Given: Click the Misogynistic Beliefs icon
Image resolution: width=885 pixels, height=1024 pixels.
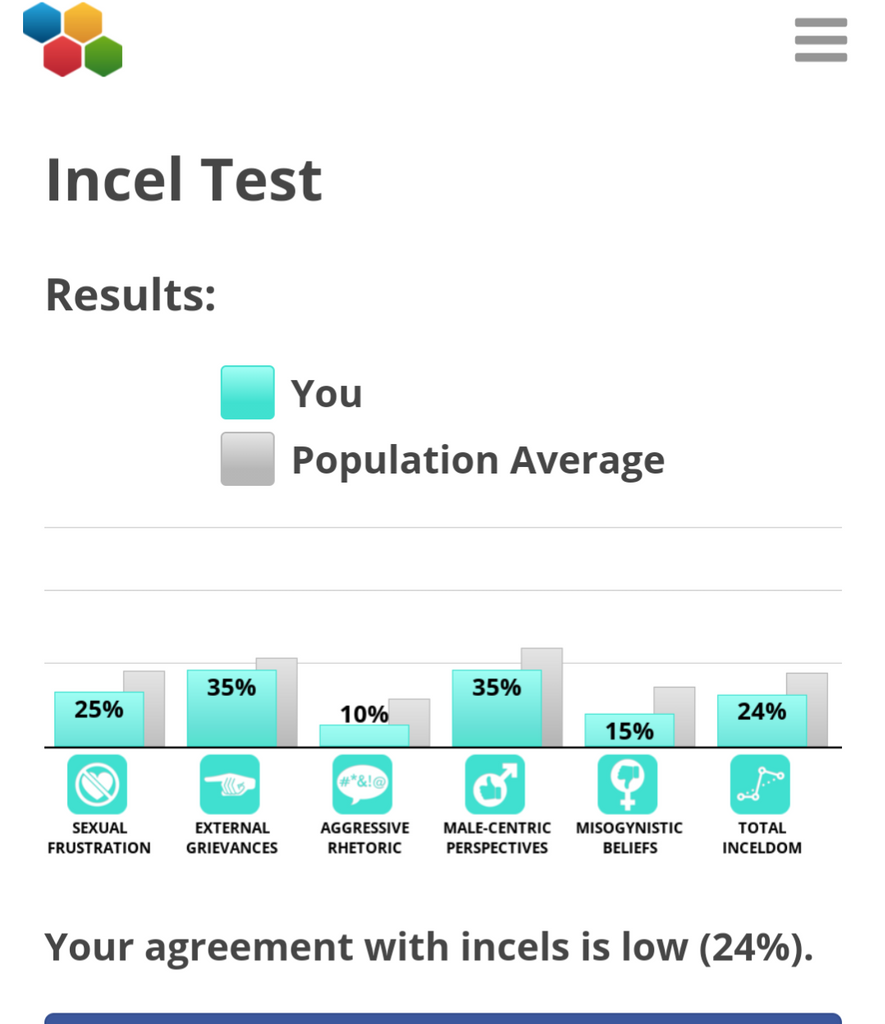Looking at the screenshot, I should [628, 784].
